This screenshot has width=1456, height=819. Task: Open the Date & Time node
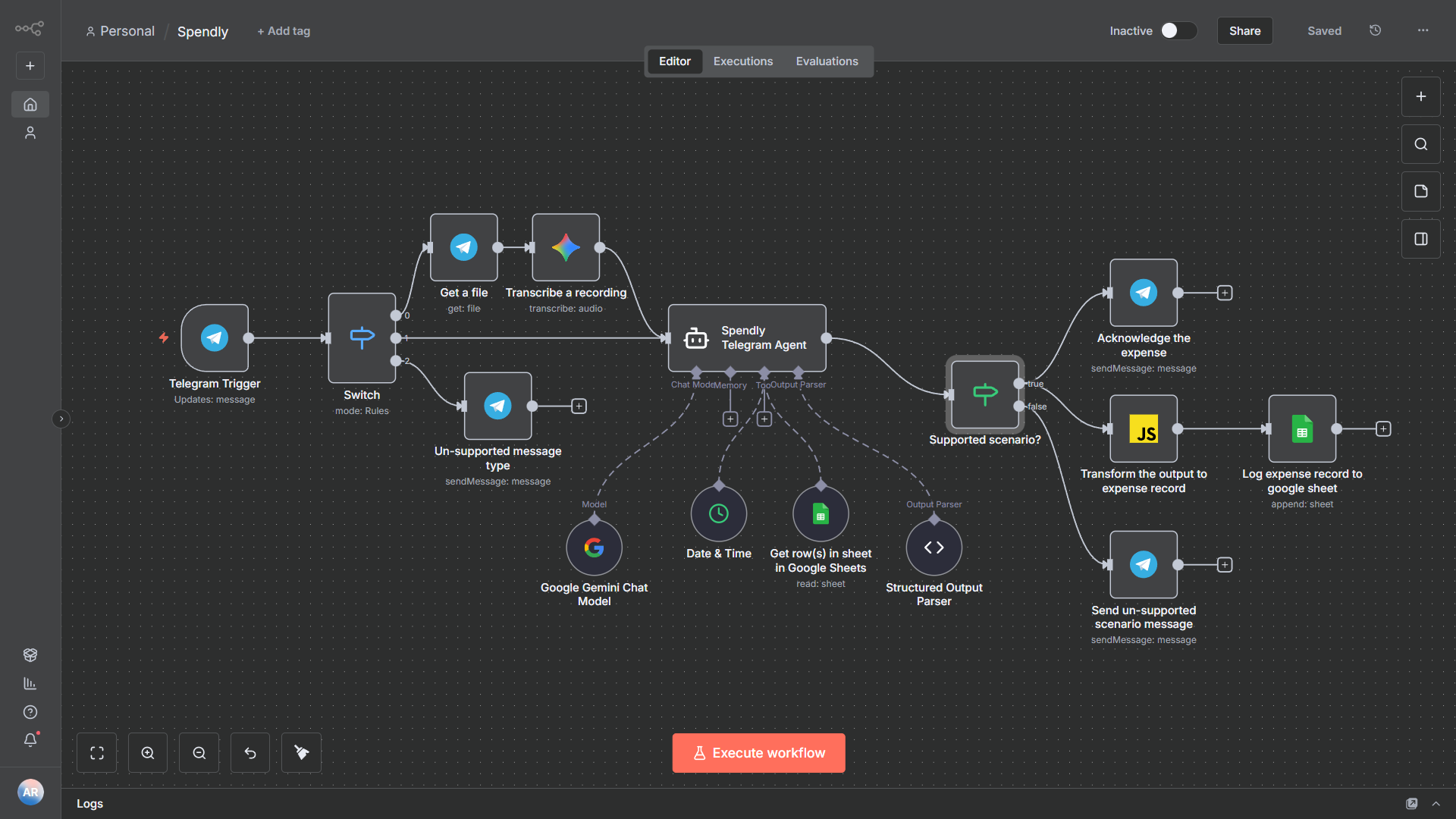coord(718,514)
